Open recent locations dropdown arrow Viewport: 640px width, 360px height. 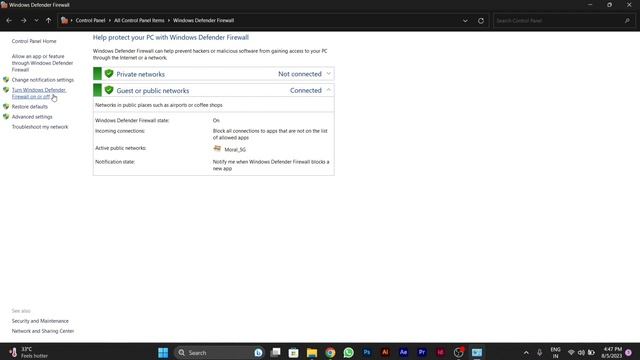[36, 20]
